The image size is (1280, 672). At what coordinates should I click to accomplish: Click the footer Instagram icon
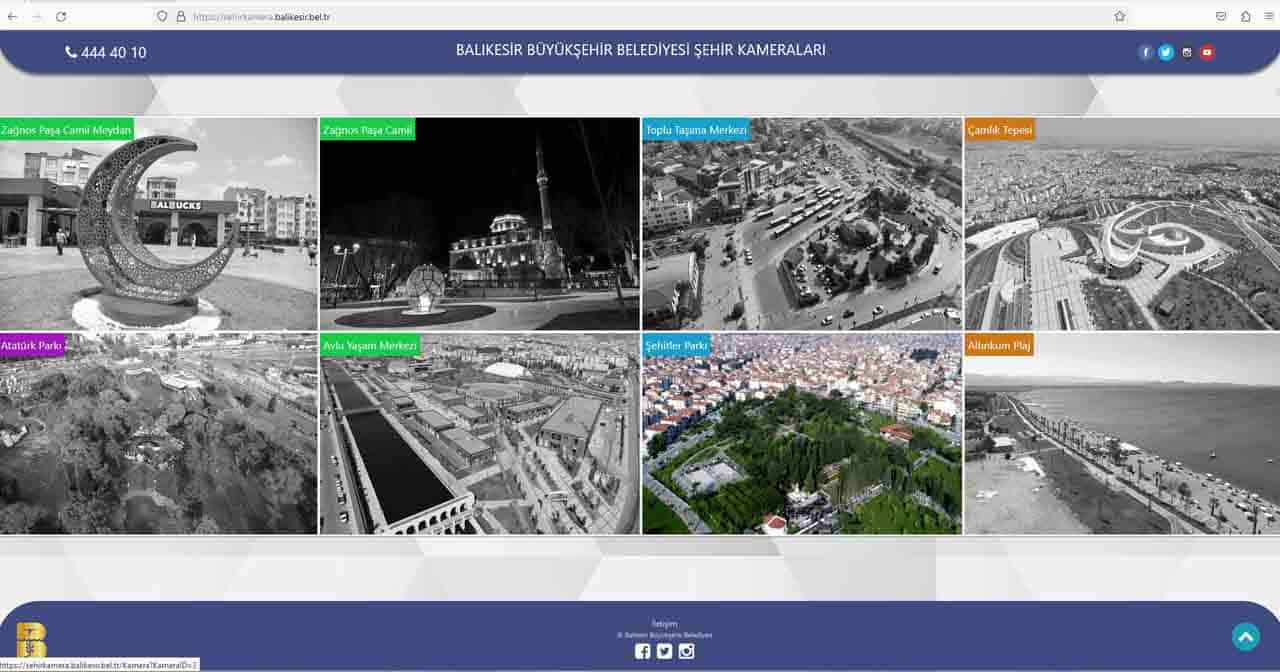(686, 651)
